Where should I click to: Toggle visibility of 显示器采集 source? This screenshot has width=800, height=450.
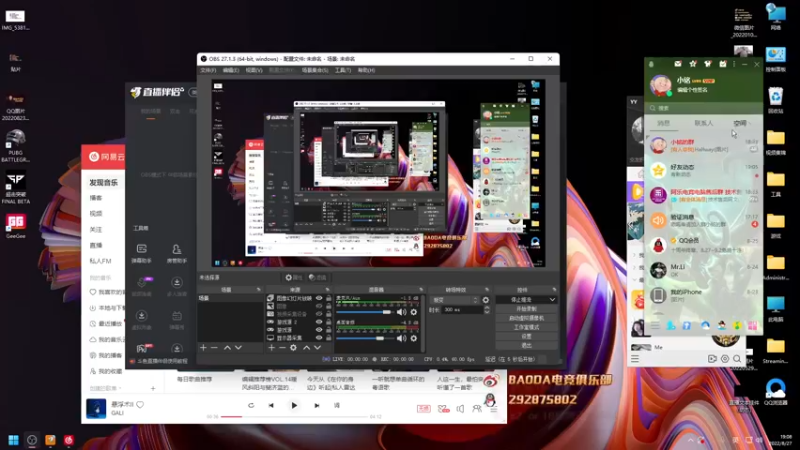pos(319,338)
